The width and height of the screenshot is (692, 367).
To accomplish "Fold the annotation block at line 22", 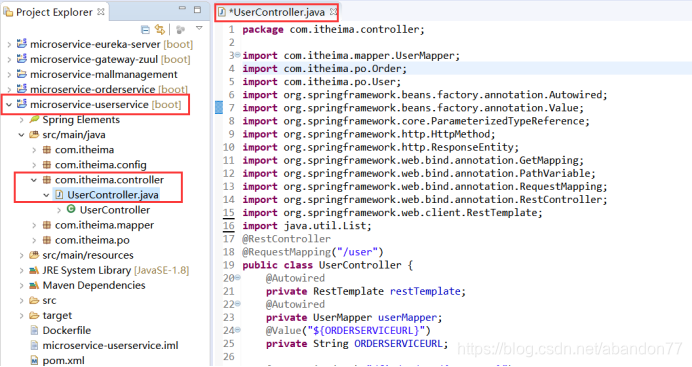I will click(238, 303).
